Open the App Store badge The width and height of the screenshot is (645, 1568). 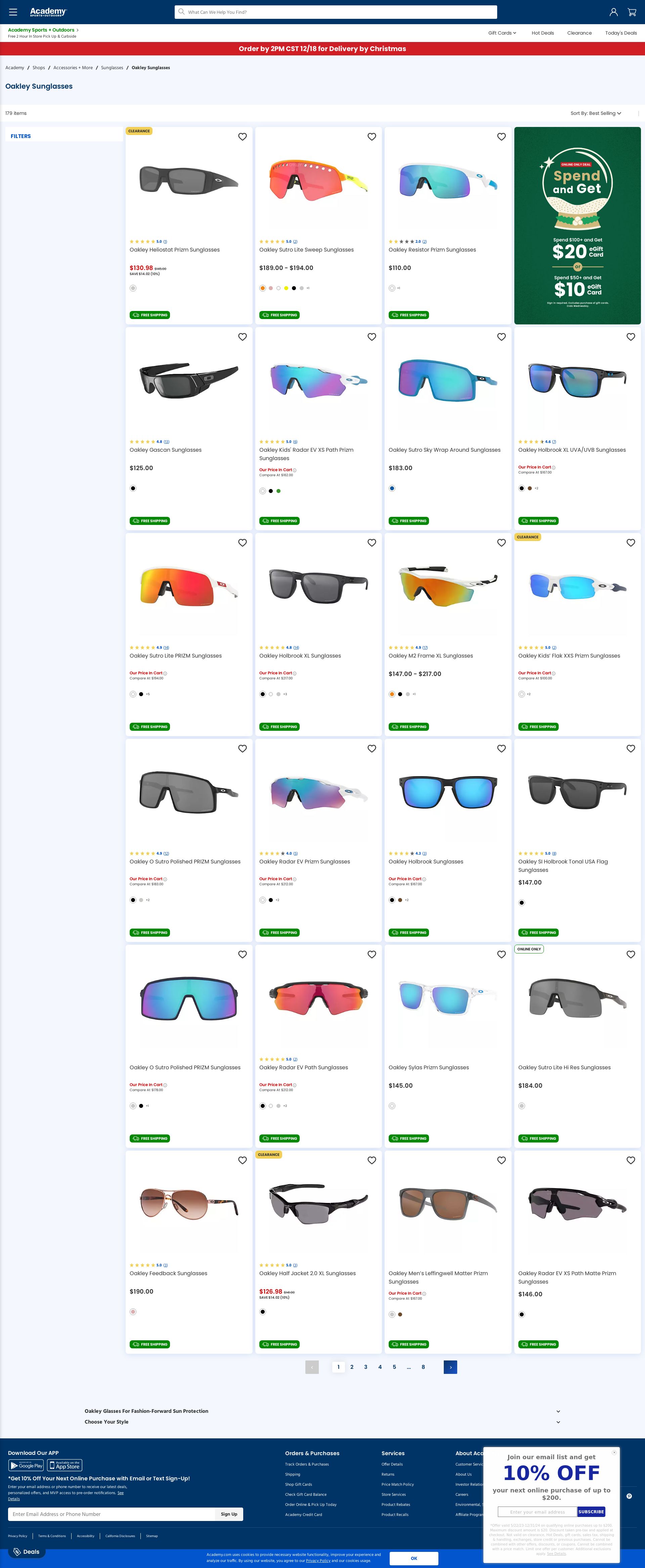click(64, 1465)
